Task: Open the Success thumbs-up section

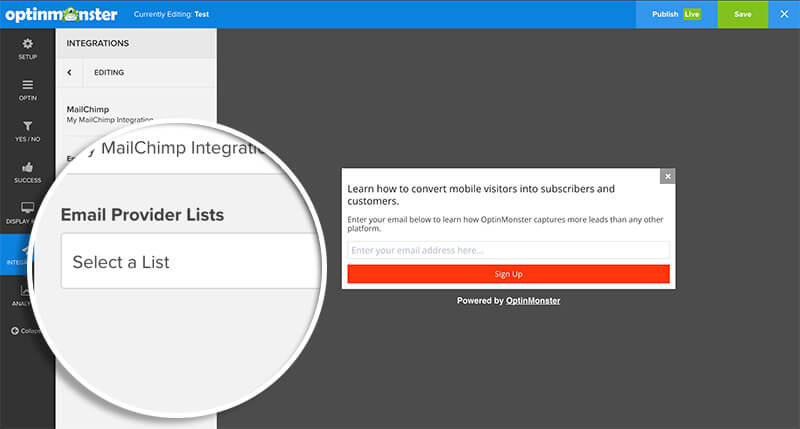Action: coord(28,172)
